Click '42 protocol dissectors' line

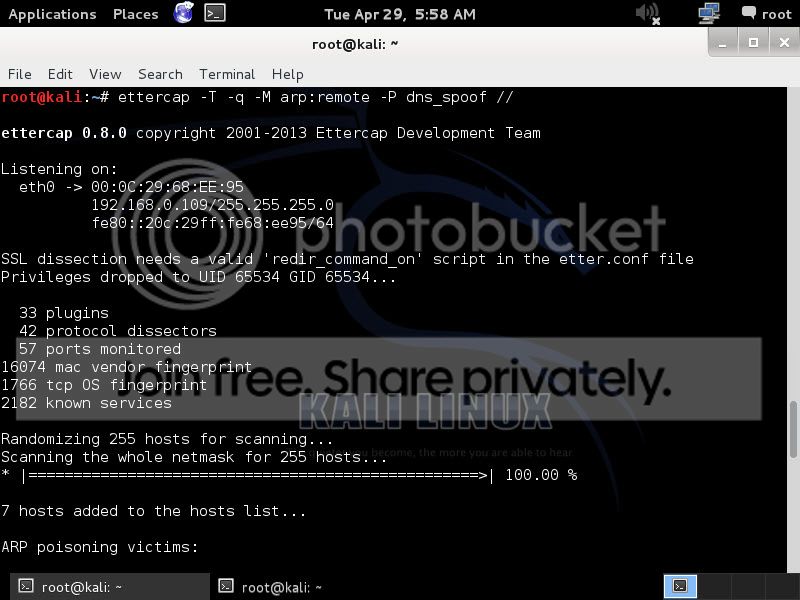(118, 331)
